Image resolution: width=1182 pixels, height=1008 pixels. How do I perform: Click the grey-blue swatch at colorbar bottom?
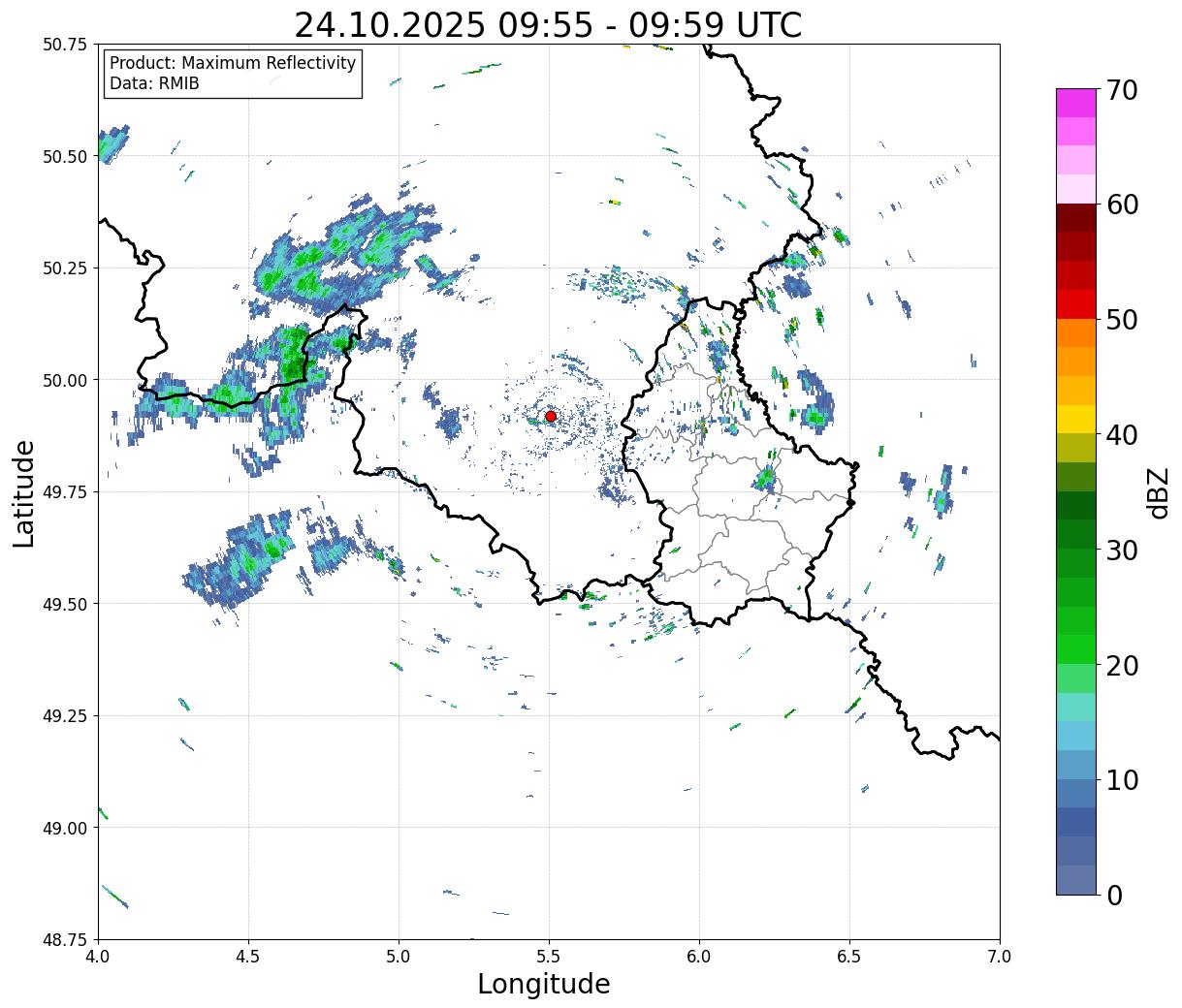1076,879
